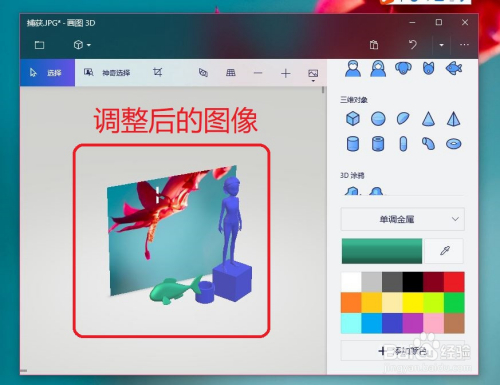Screen dimensions: 500x385
Task: Zoom in with the plus button
Action: [x=286, y=73]
